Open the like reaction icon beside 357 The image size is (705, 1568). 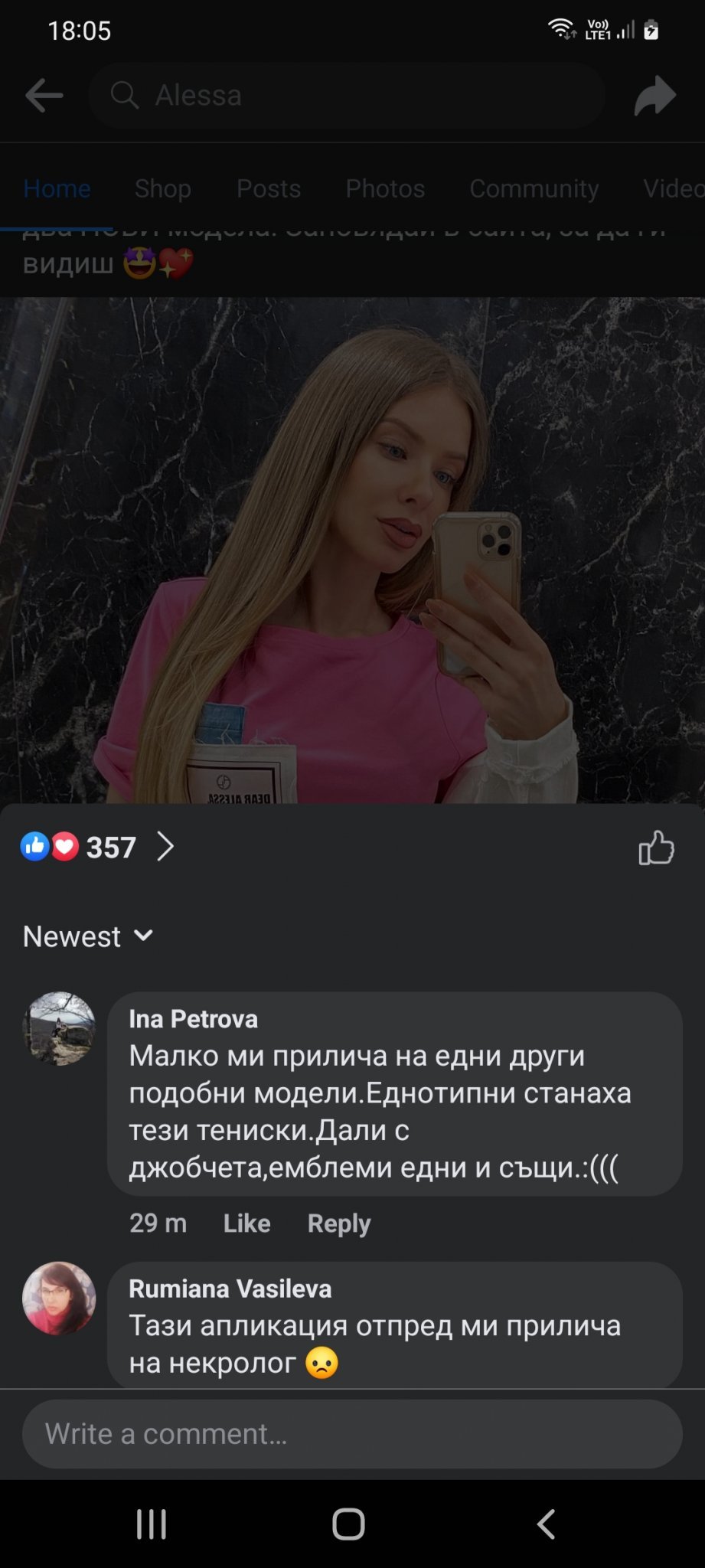[x=35, y=847]
